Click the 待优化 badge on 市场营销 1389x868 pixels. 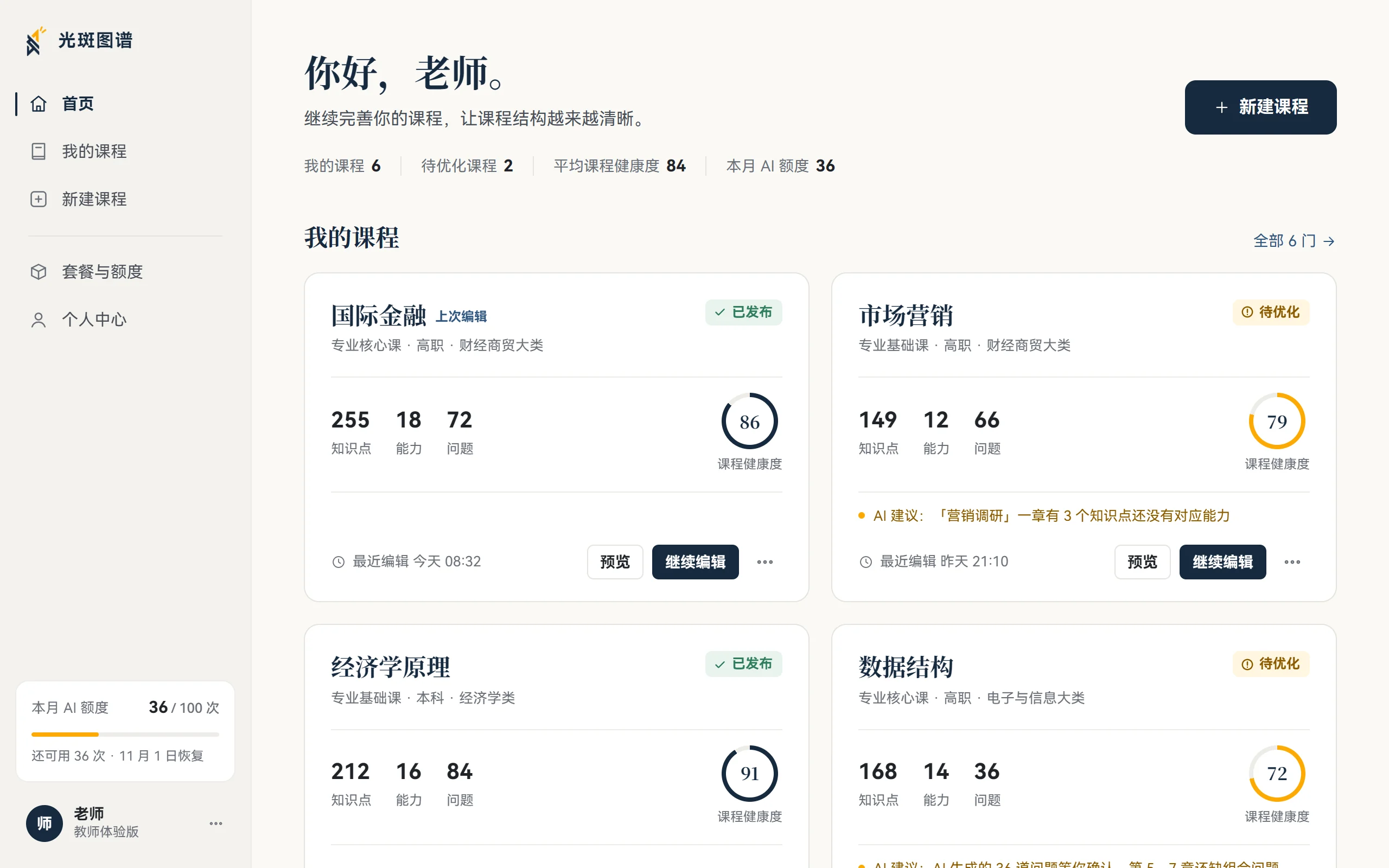coord(1271,312)
